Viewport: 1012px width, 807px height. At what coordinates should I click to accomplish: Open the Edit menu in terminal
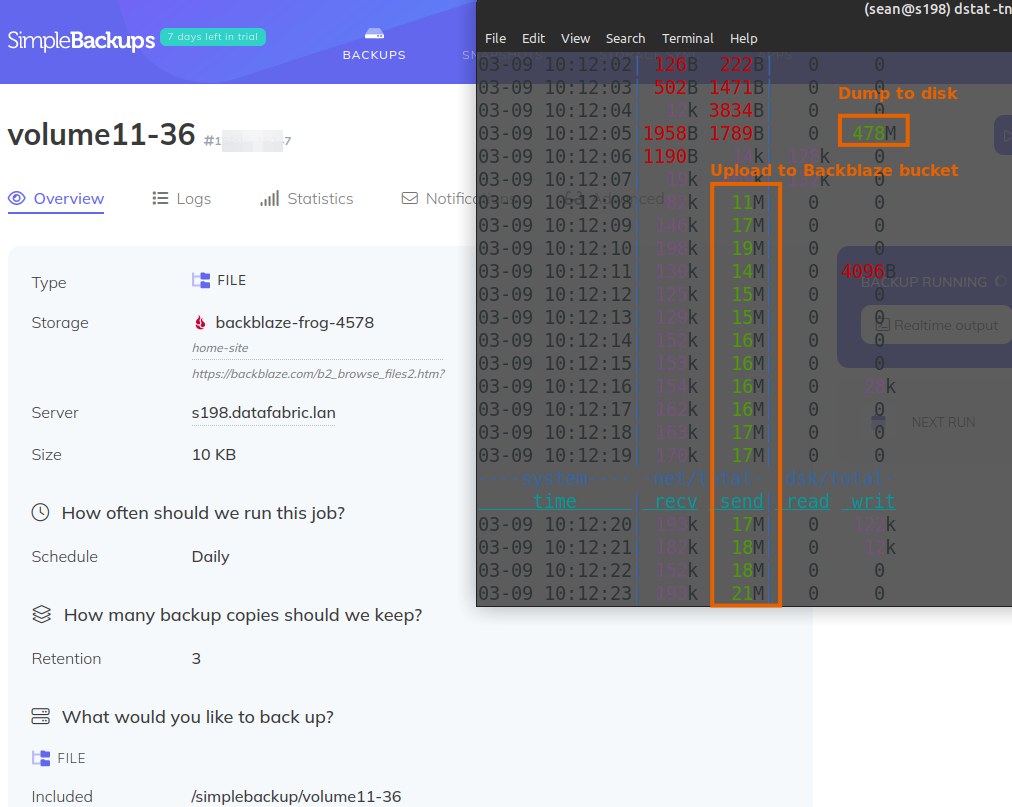533,39
